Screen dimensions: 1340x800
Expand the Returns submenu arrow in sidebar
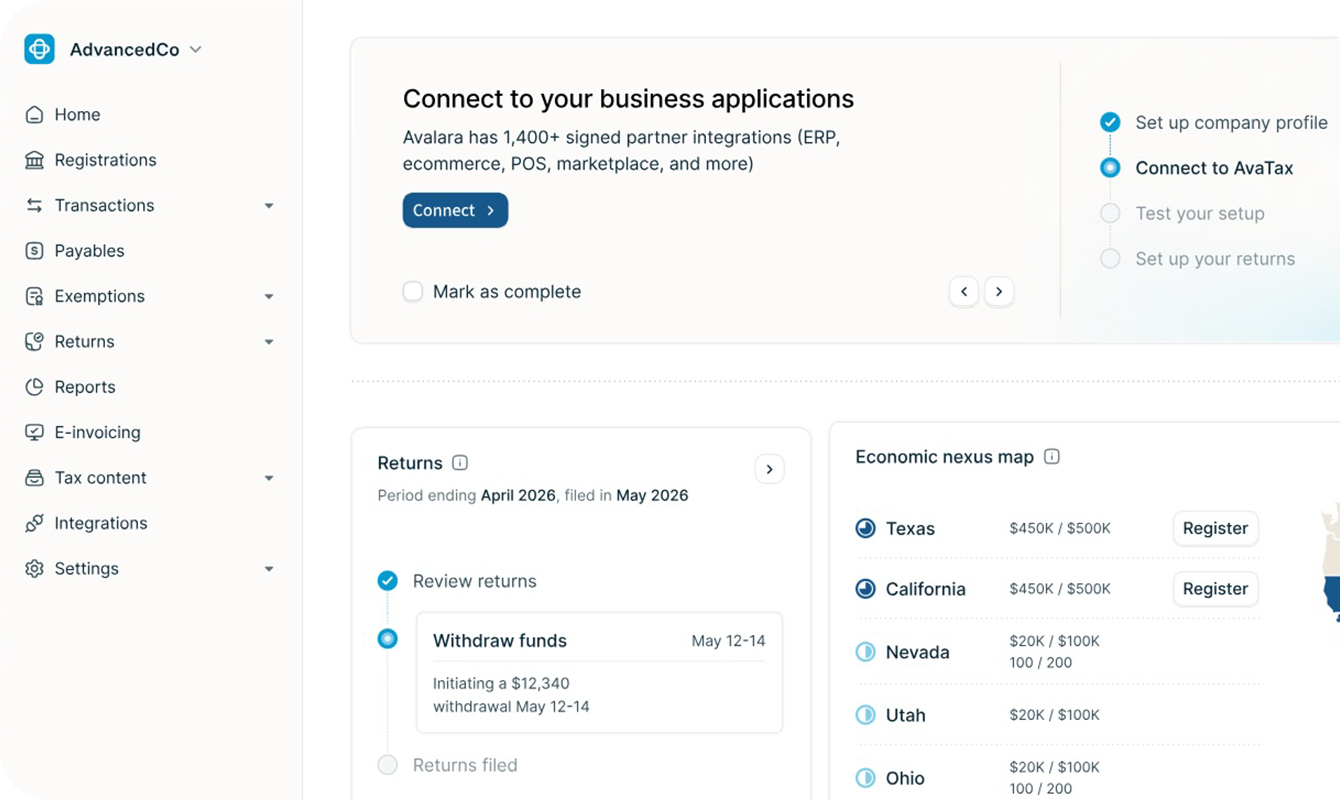click(x=269, y=342)
